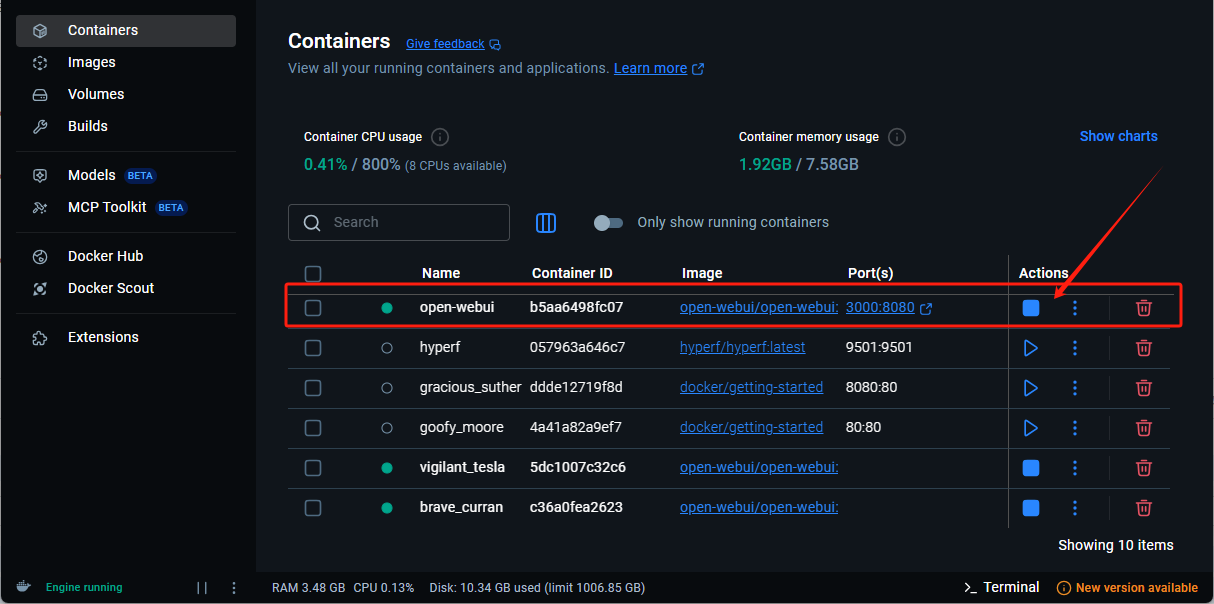Delete the vigilant_tesla container
The height and width of the screenshot is (604, 1214).
pyautogui.click(x=1144, y=468)
